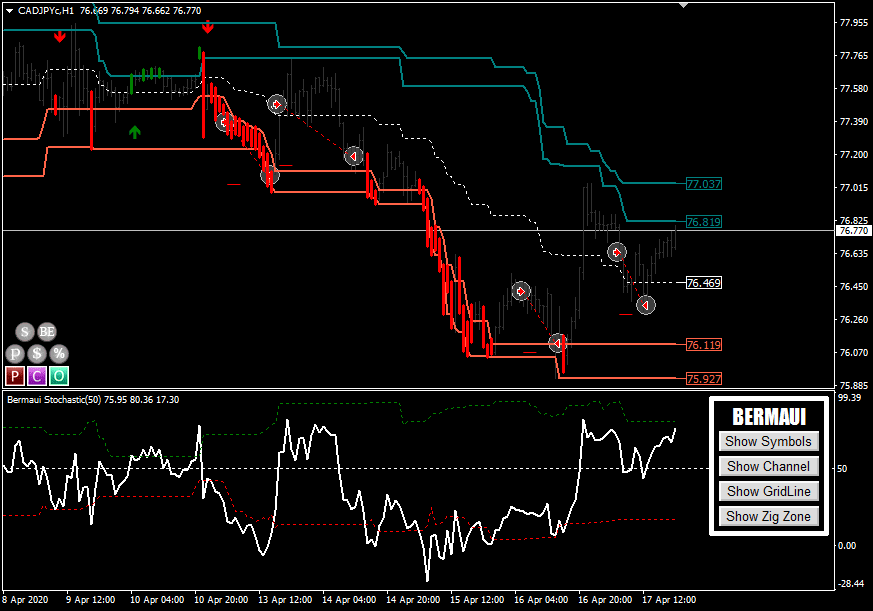The width and height of the screenshot is (873, 611).
Task: Click the final exit circle below 76.469 label
Action: 646,305
